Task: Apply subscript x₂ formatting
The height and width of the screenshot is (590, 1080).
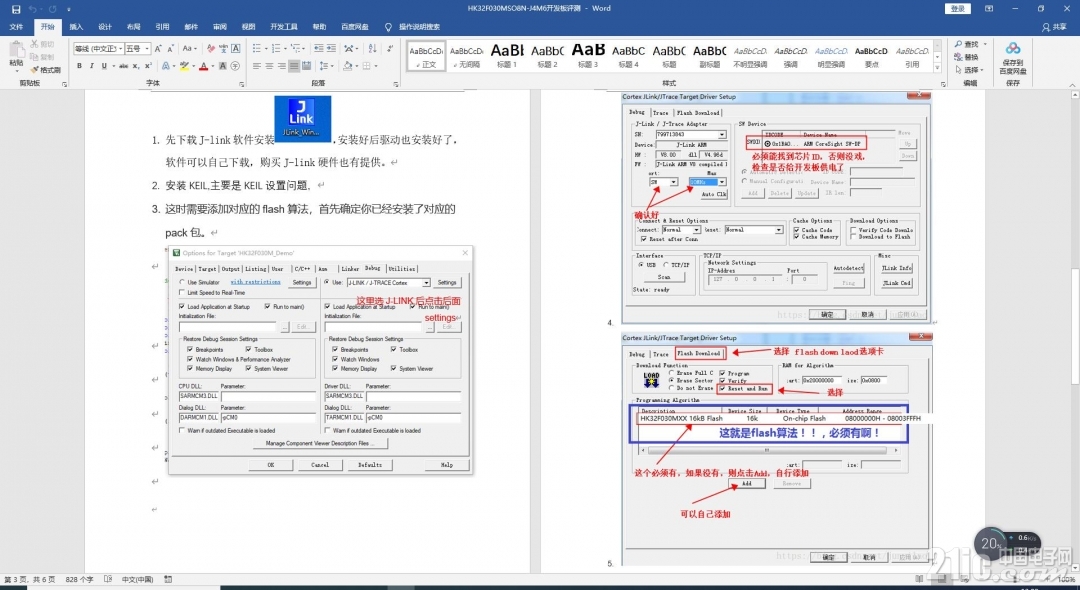Action: point(136,66)
